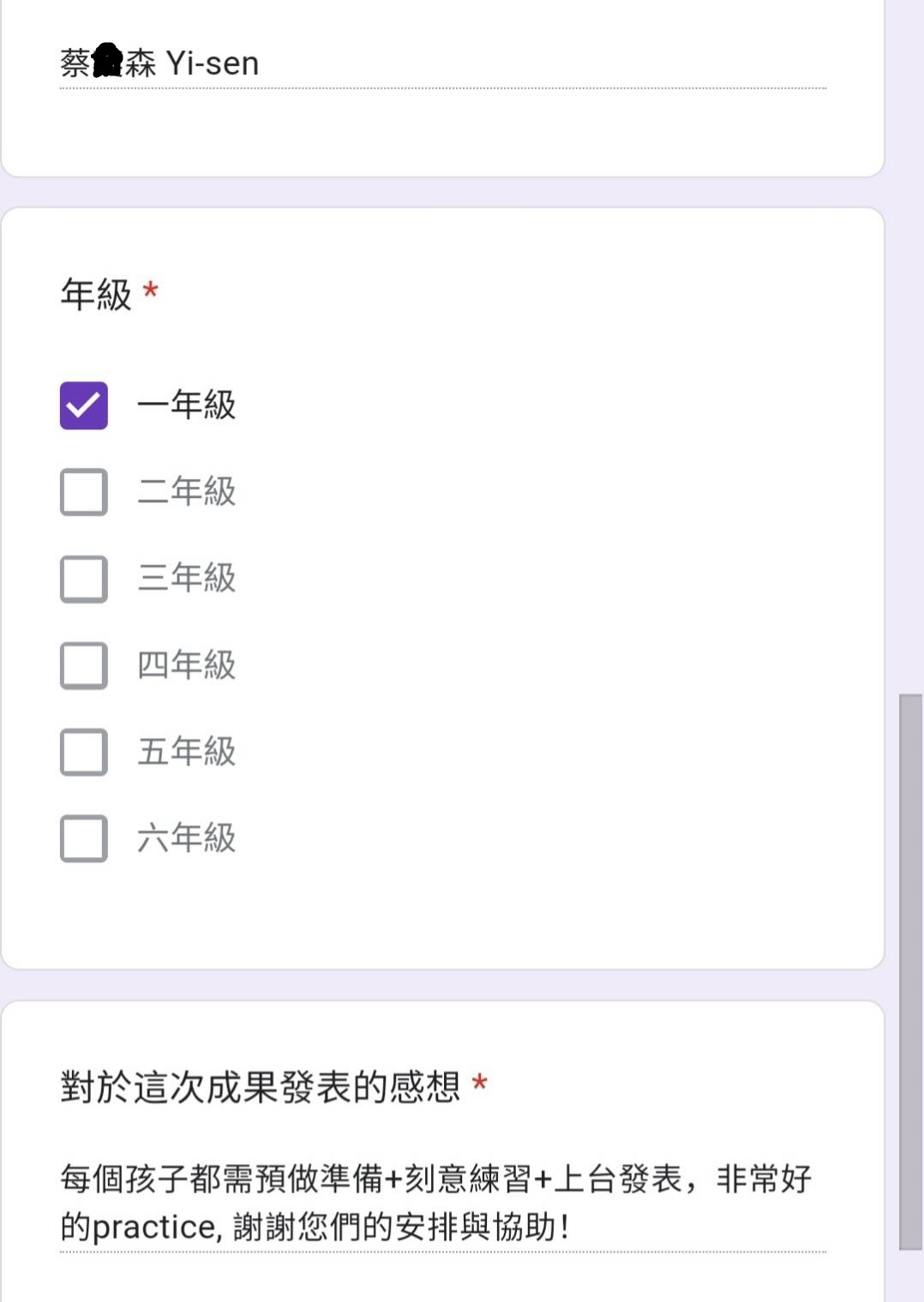Select the 五年級 checkbox
Screen dimensions: 924x1302
84,752
